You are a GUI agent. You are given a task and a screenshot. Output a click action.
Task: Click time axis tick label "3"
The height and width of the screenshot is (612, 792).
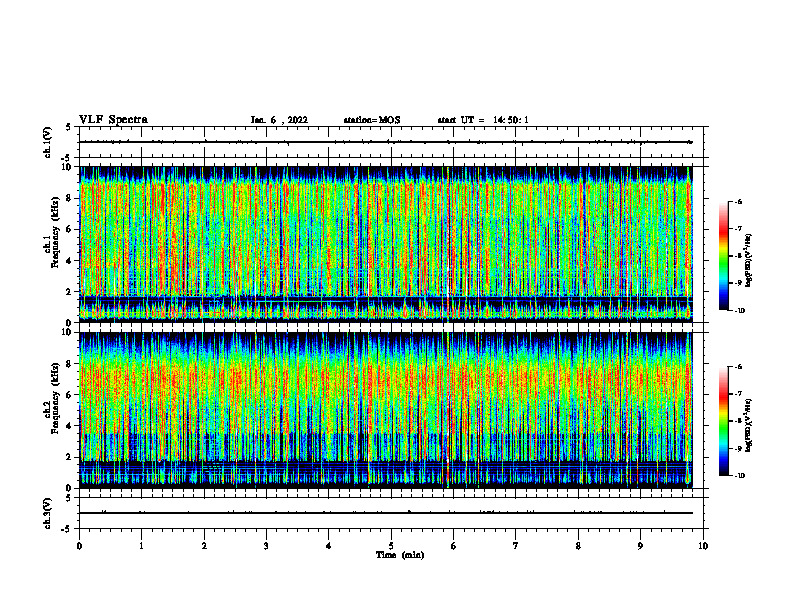(x=266, y=546)
